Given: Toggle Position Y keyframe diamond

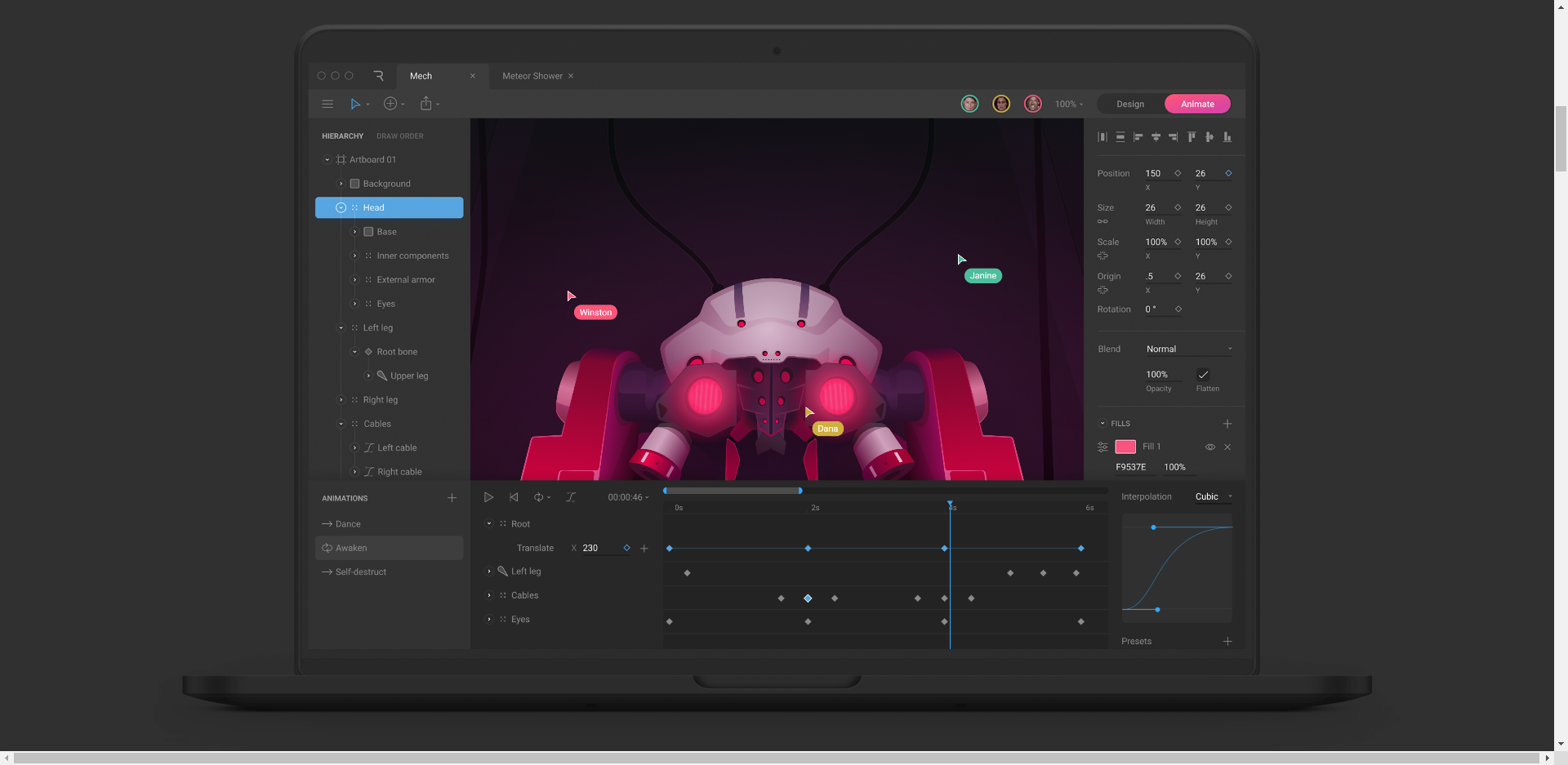Looking at the screenshot, I should click(x=1228, y=173).
